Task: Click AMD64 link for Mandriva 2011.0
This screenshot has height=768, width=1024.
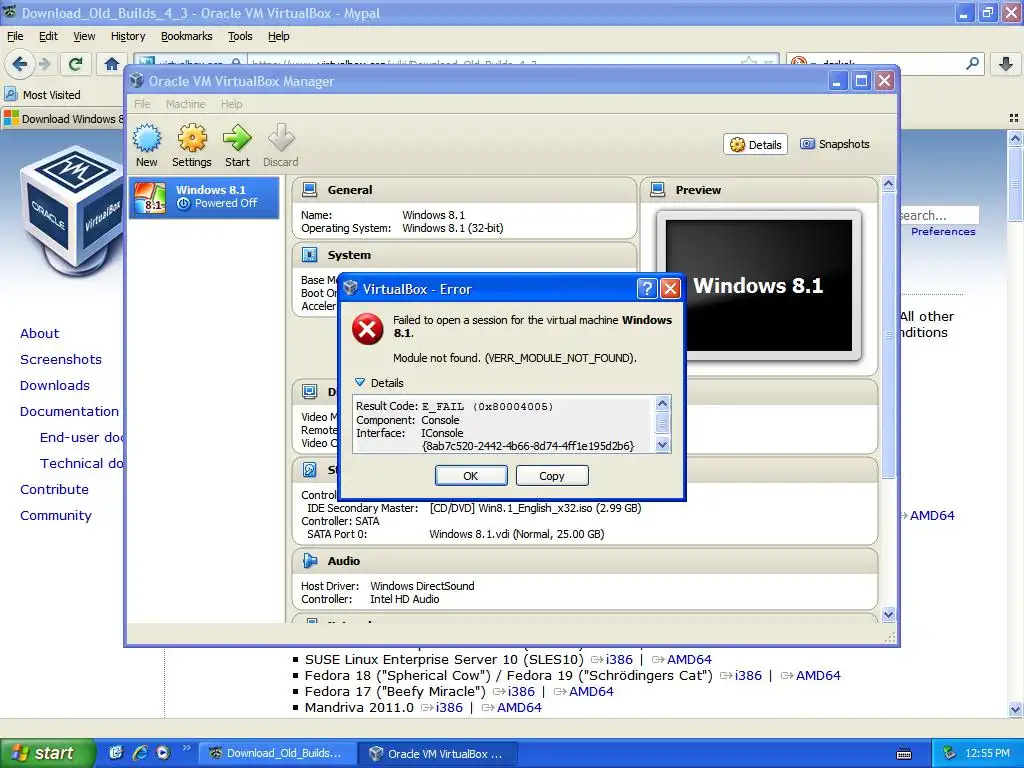Action: [519, 708]
